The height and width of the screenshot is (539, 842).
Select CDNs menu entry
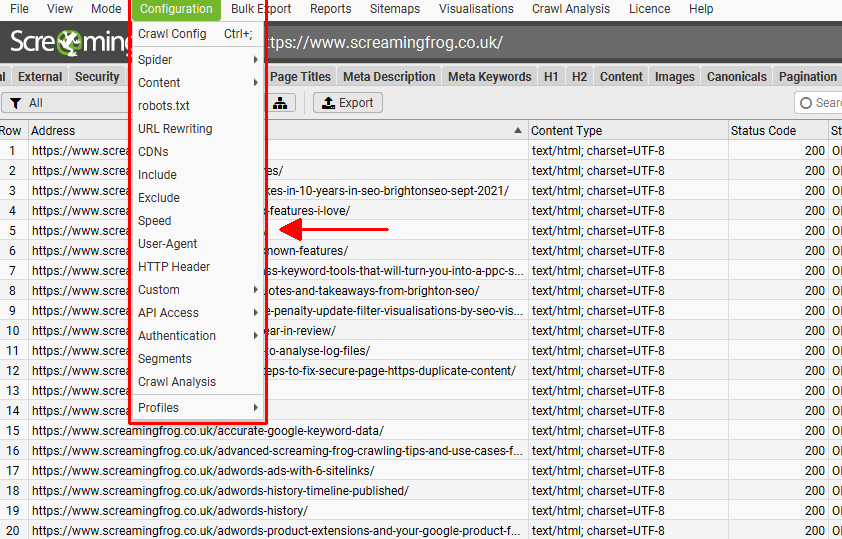[197, 152]
